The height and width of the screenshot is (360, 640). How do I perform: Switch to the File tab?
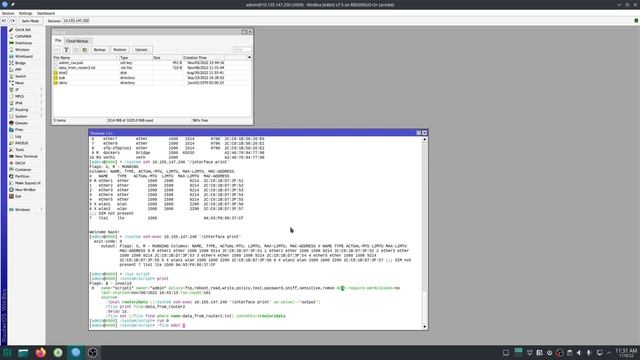point(58,40)
